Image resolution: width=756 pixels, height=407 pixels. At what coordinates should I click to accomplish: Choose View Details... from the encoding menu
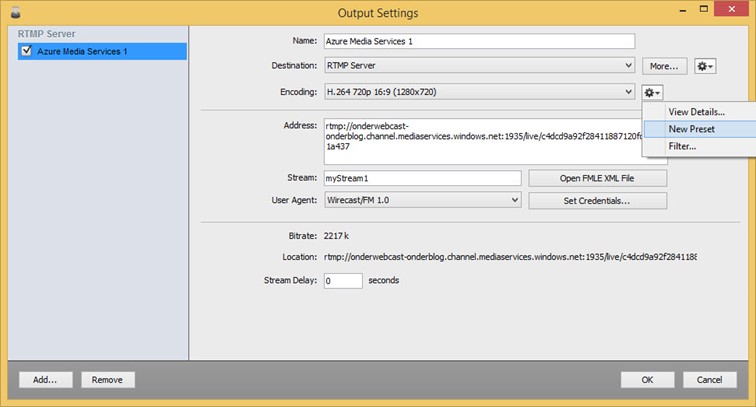click(699, 112)
